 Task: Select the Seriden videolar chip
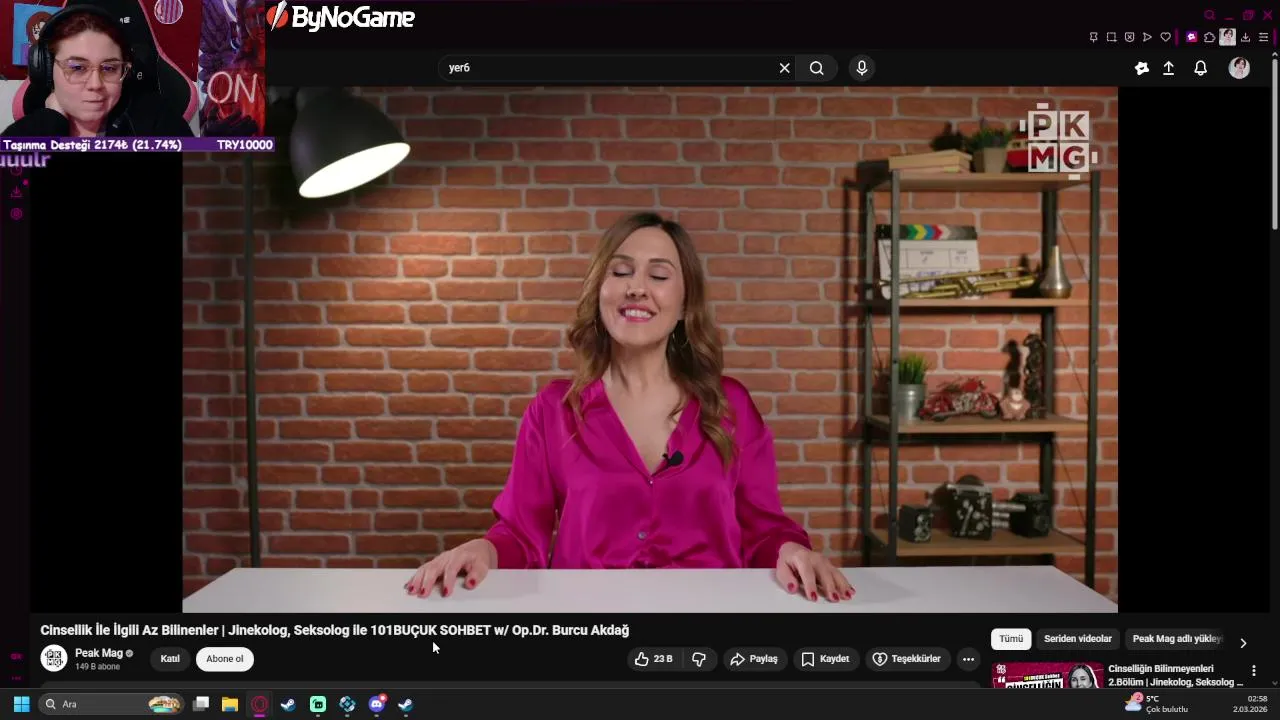click(x=1078, y=639)
